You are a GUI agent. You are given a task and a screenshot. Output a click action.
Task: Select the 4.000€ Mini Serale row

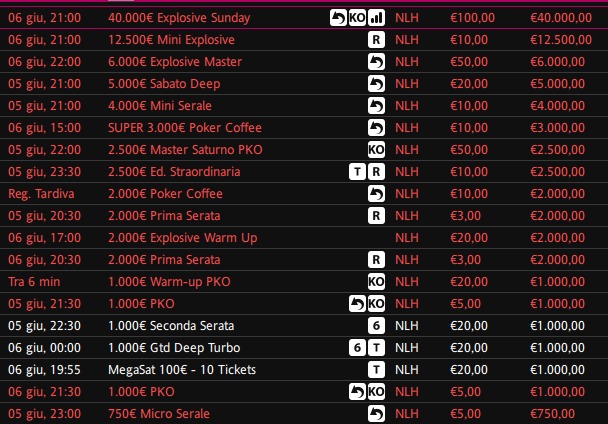coord(304,106)
